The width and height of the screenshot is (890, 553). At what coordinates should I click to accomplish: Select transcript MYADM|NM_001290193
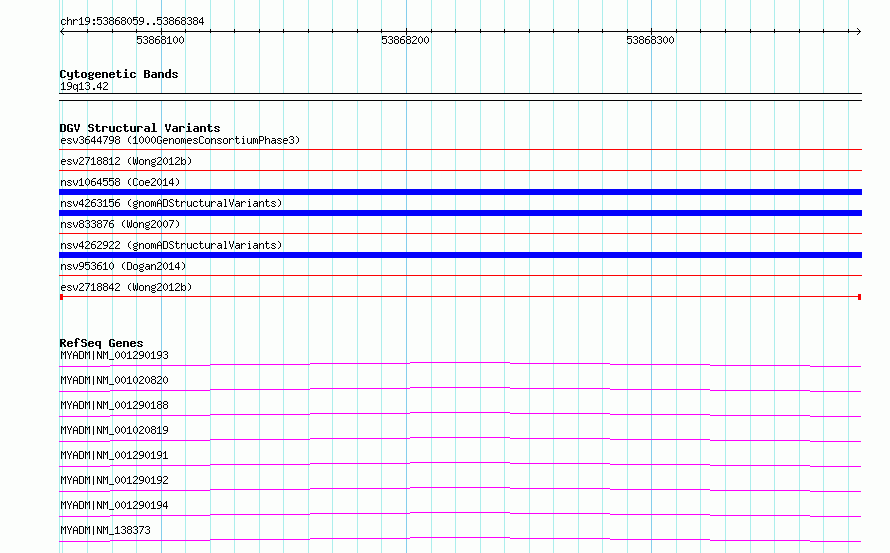114,355
